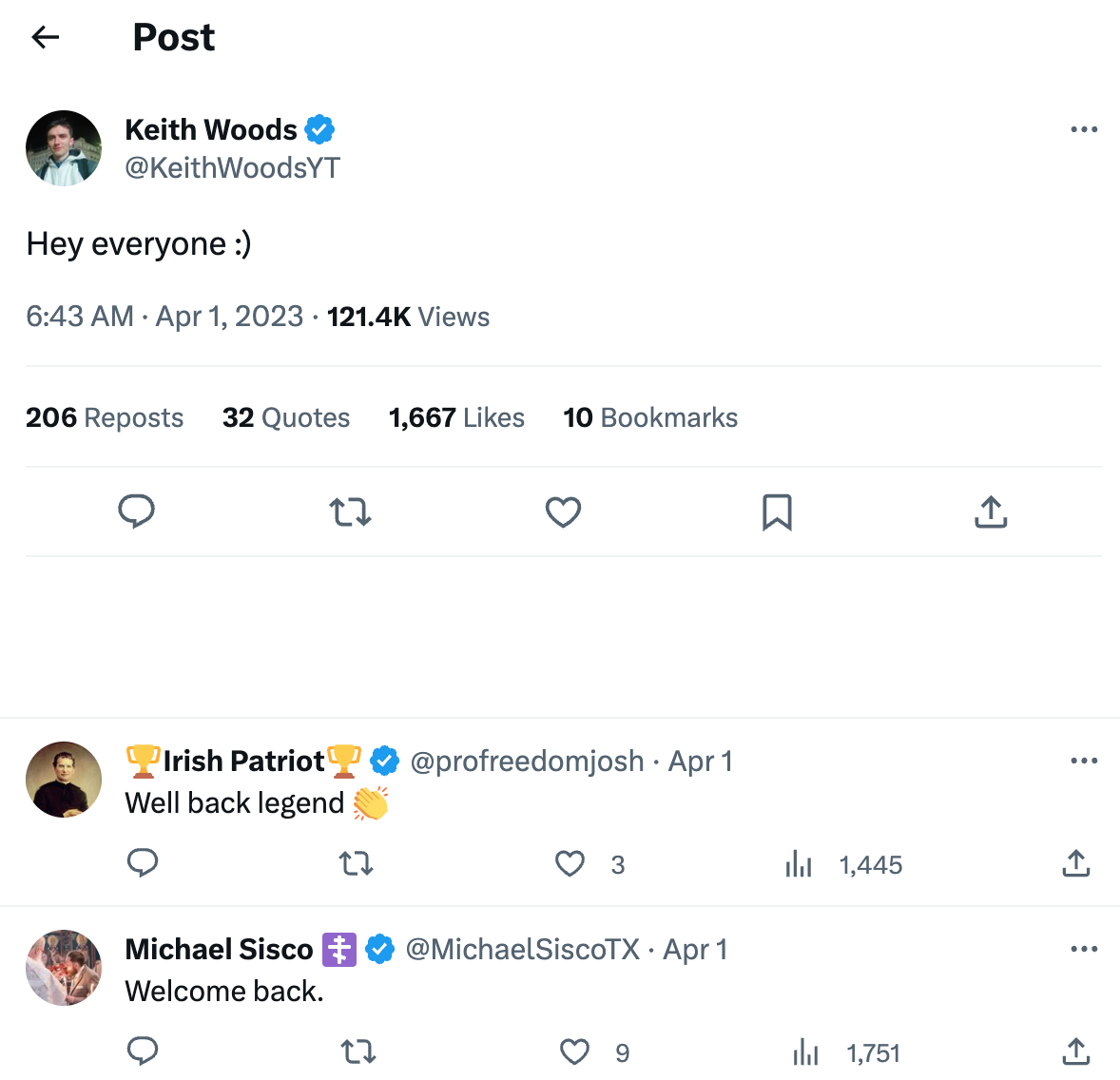
Task: Open more options on Michael Sisco's reply
Action: click(x=1084, y=948)
